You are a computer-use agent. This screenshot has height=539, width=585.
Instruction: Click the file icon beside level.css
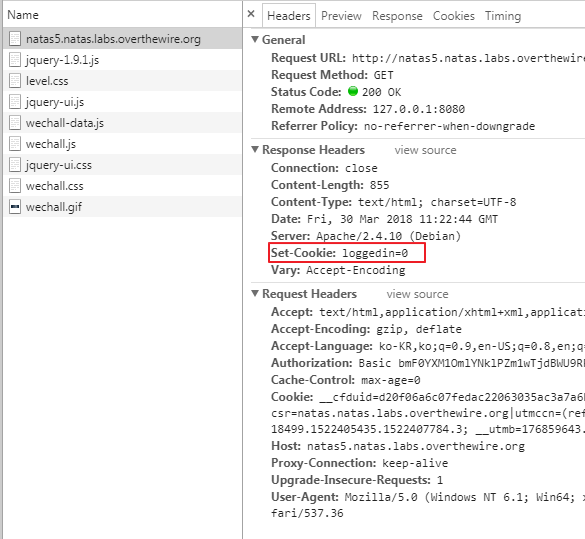[x=15, y=81]
